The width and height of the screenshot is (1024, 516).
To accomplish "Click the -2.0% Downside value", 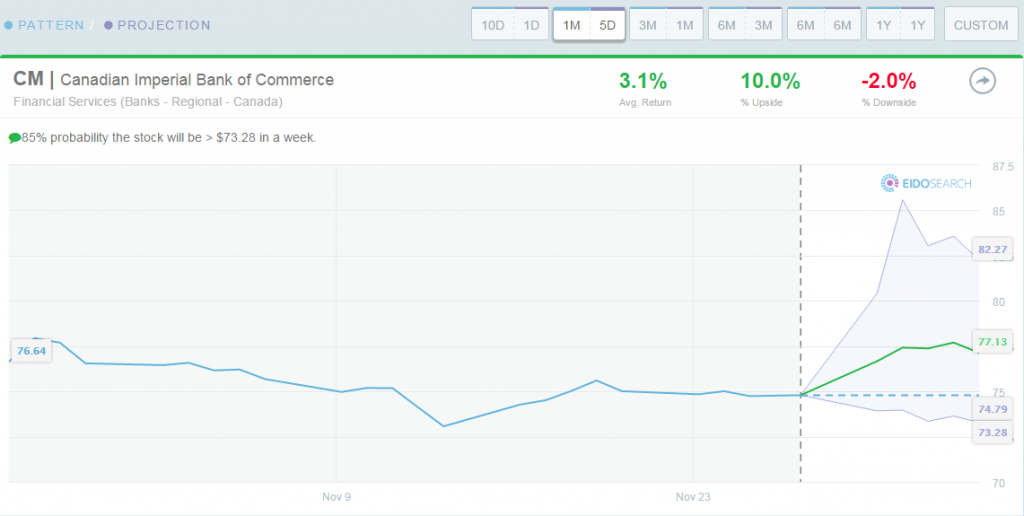I will (x=889, y=82).
